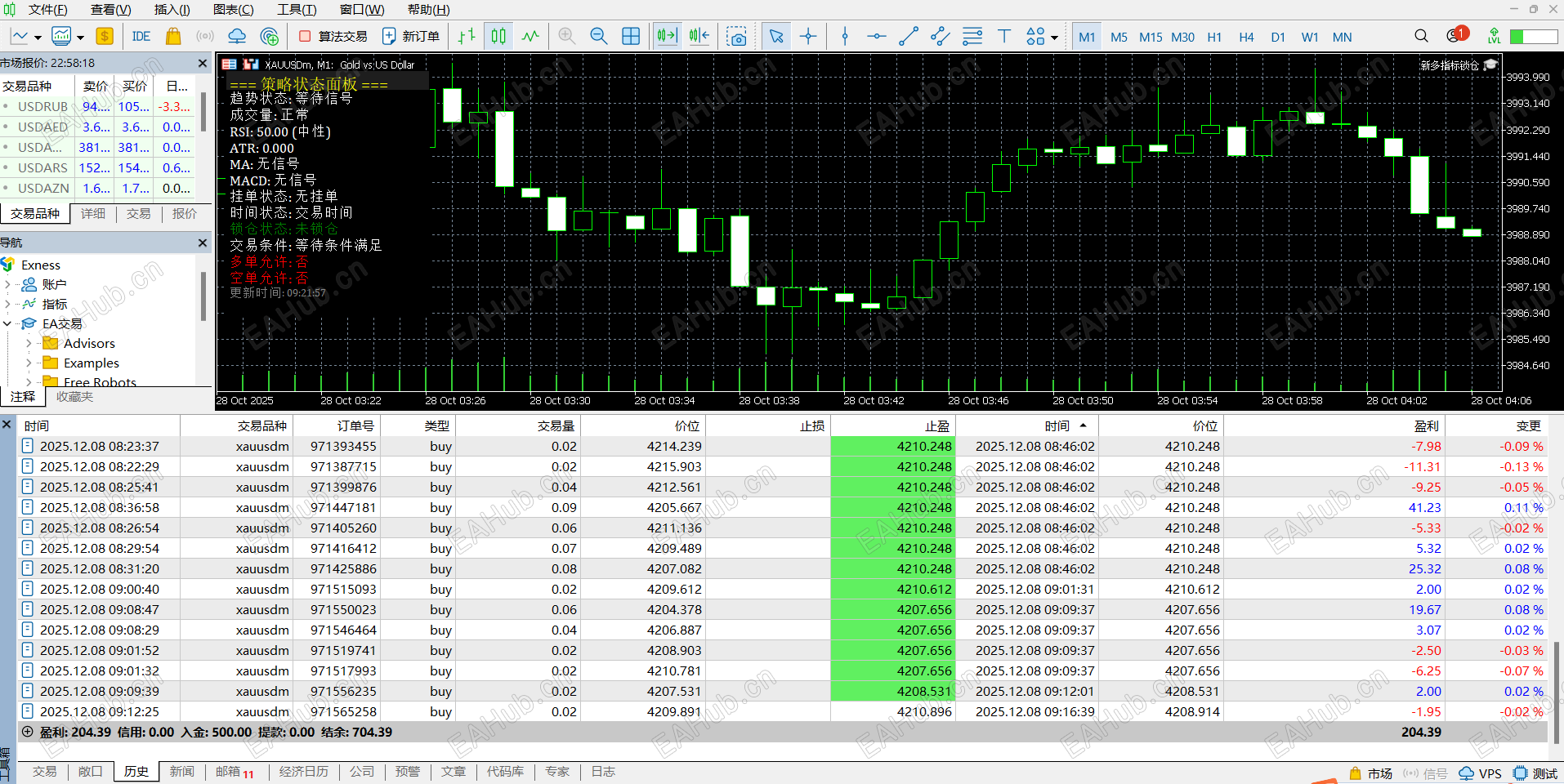The image size is (1564, 784).
Task: Switch to 详细 tab in market watch
Action: pyautogui.click(x=92, y=213)
